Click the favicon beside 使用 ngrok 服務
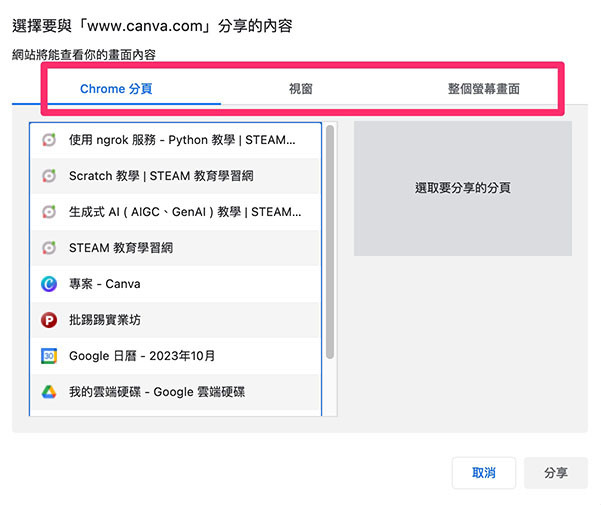This screenshot has height=505, width=601. coord(49,140)
